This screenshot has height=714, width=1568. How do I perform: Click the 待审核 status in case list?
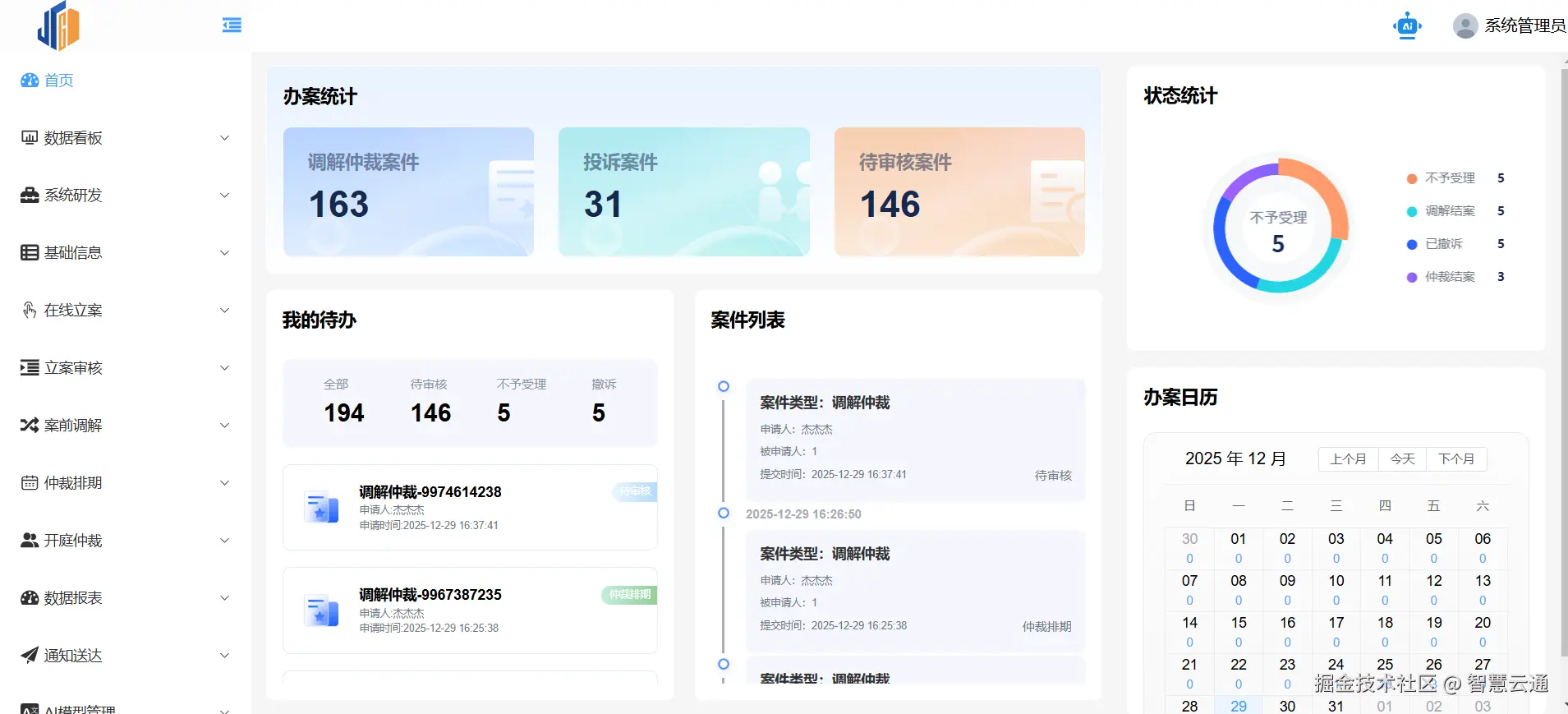pos(1053,475)
